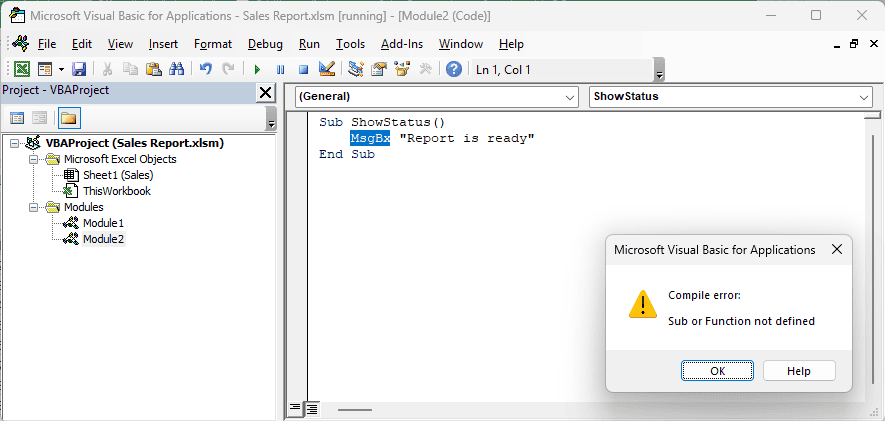The width and height of the screenshot is (885, 421).
Task: Open the ShowStatus procedure dropdown
Action: click(x=730, y=97)
